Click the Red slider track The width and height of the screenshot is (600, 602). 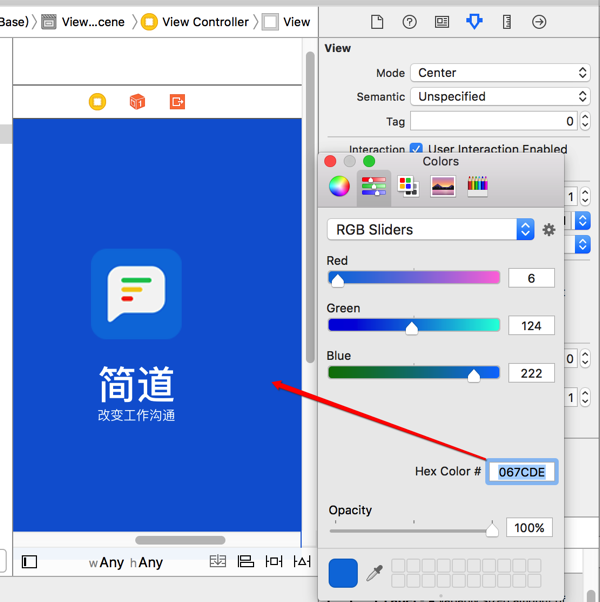coord(414,278)
